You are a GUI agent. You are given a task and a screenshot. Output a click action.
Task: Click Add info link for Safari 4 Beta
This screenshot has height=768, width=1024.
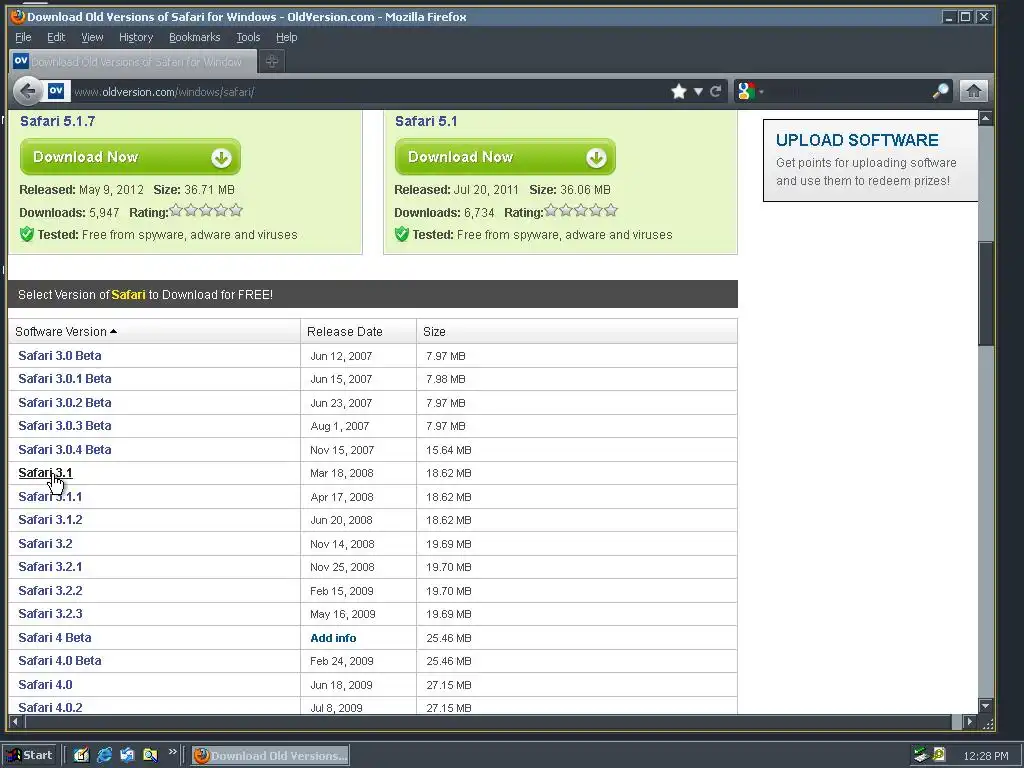[x=333, y=638]
